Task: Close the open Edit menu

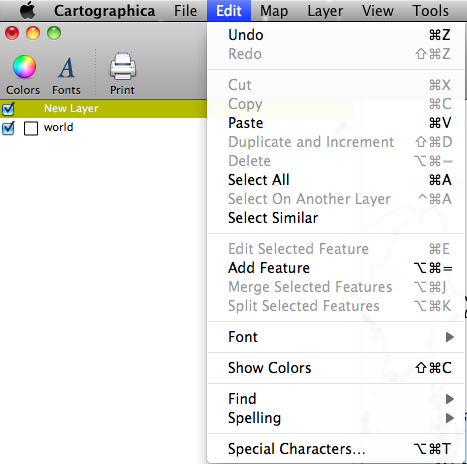Action: click(x=229, y=11)
